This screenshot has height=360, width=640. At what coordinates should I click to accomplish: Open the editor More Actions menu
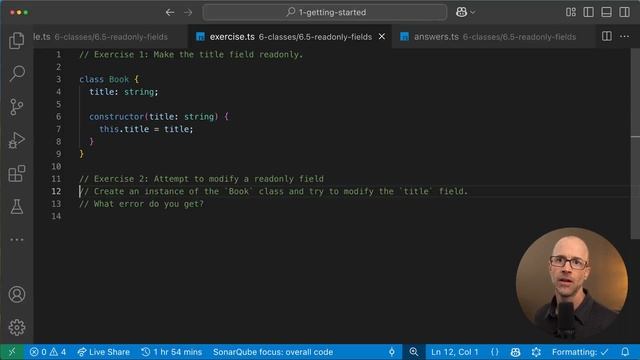coord(624,36)
